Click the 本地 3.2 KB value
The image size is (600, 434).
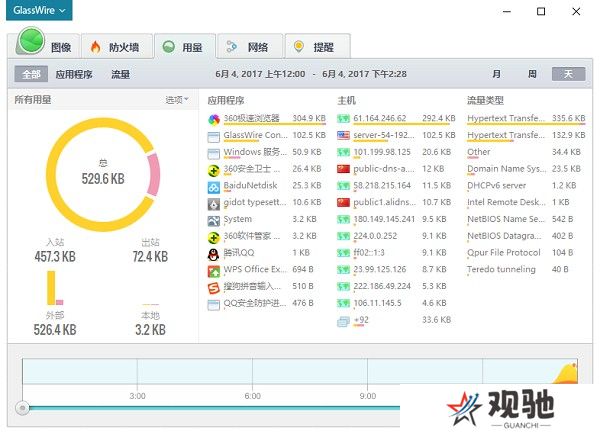pos(150,330)
